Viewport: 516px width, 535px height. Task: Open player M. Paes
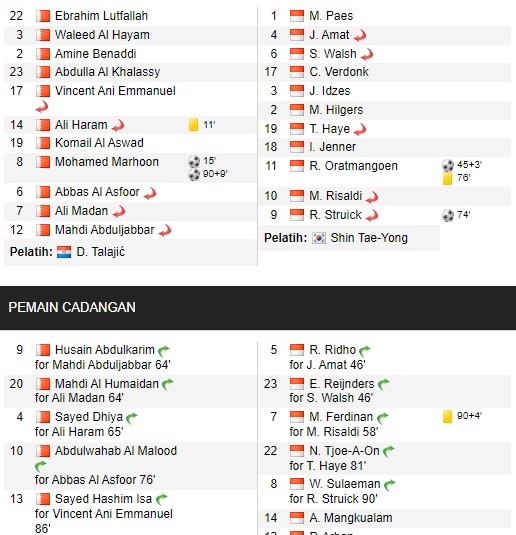[x=331, y=16]
